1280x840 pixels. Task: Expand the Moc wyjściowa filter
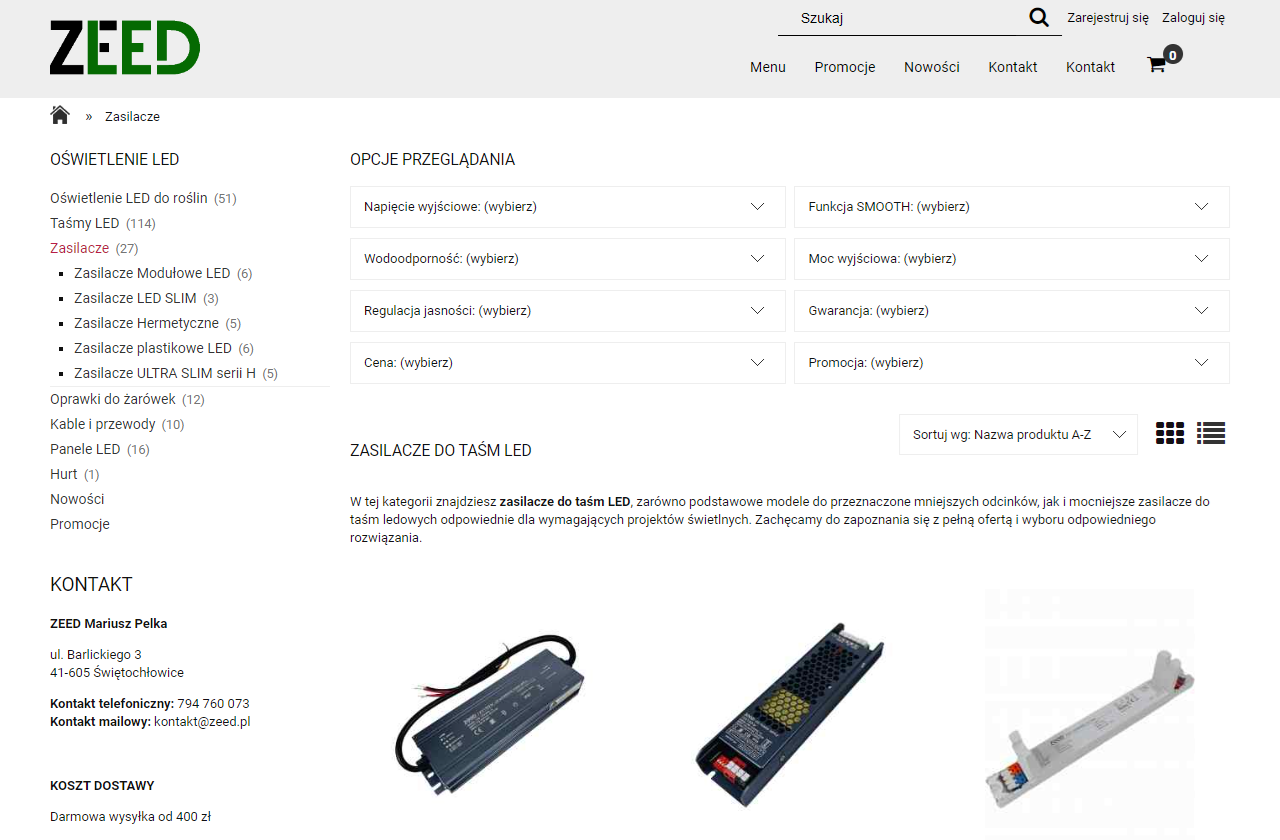pyautogui.click(x=1011, y=258)
